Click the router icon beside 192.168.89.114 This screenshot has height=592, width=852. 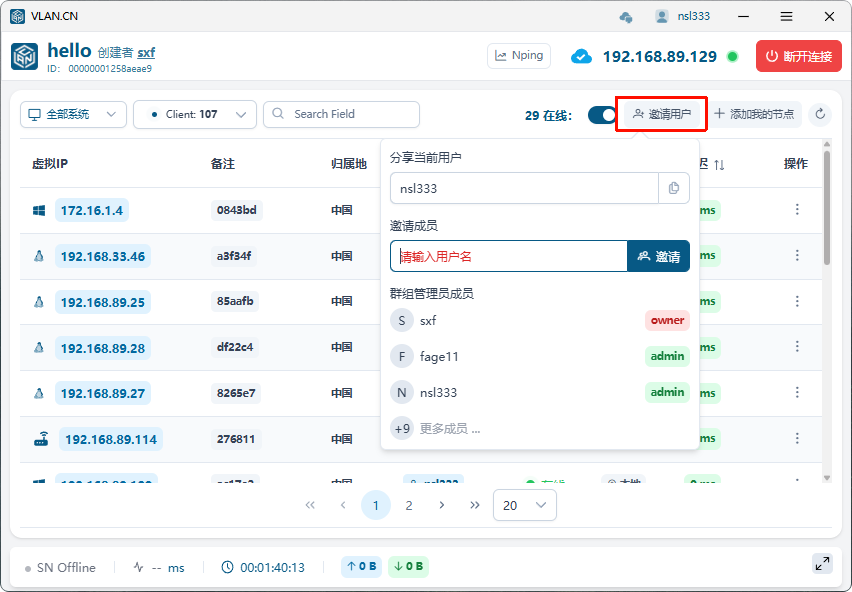[x=41, y=439]
